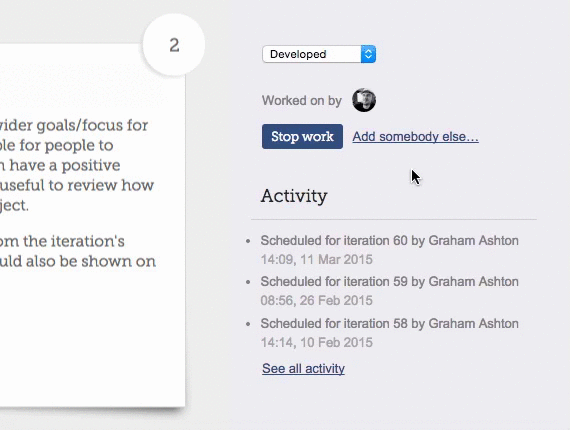Click the bullet beside the iteration 60 entry
Screen dimensions: 570x430
pos(248,241)
